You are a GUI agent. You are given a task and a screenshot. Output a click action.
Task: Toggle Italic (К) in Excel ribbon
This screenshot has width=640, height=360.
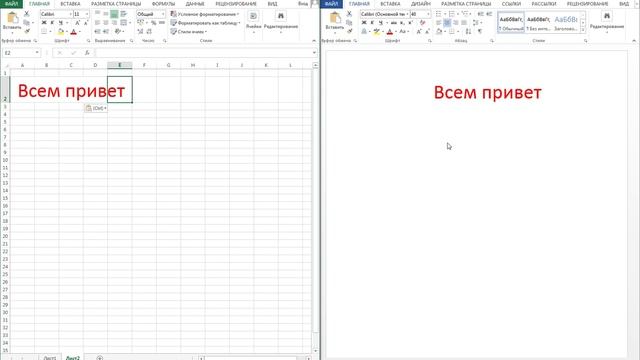tap(52, 22)
